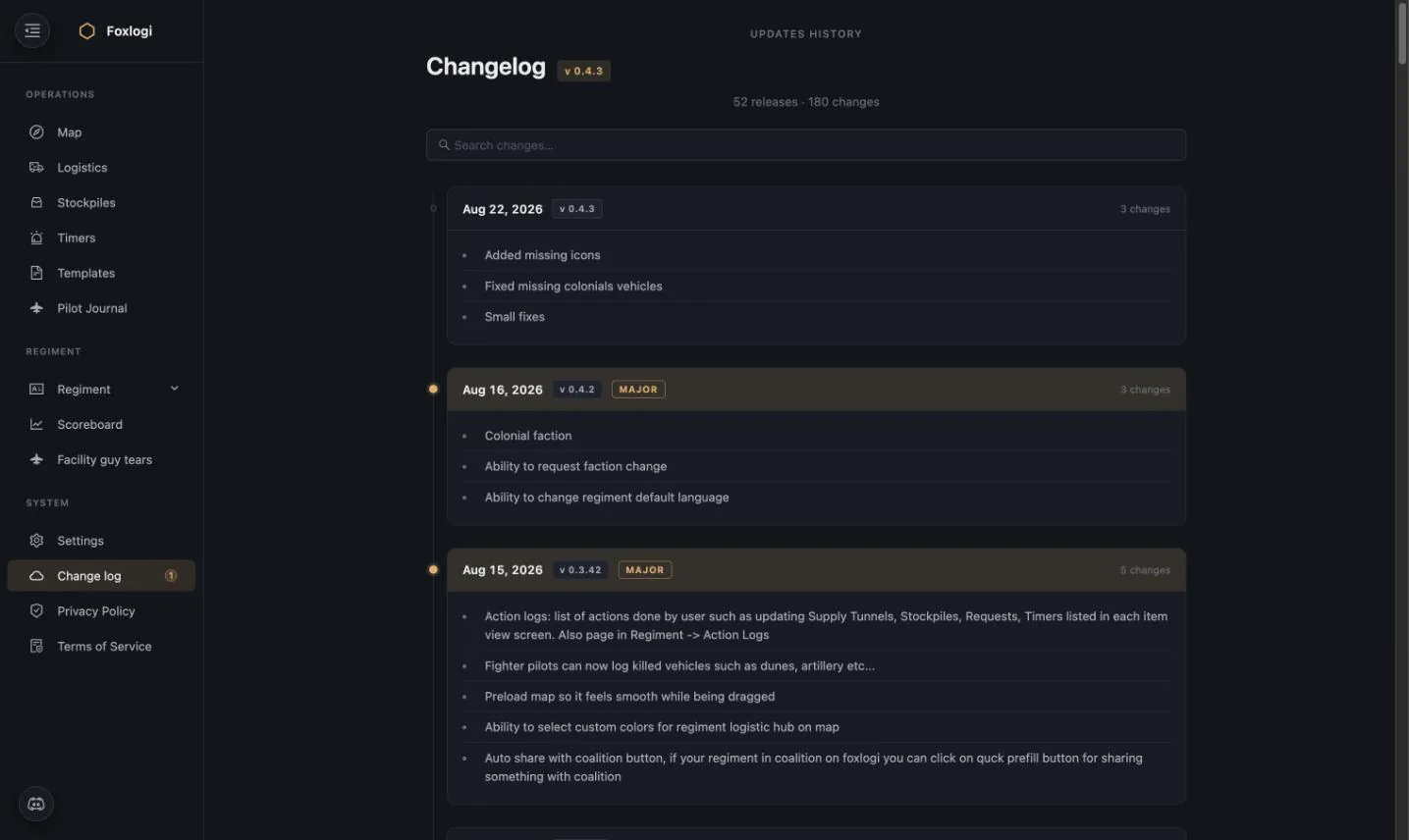Open Pilot Journal plane icon
Screen dimensions: 1409x840
click(36, 308)
